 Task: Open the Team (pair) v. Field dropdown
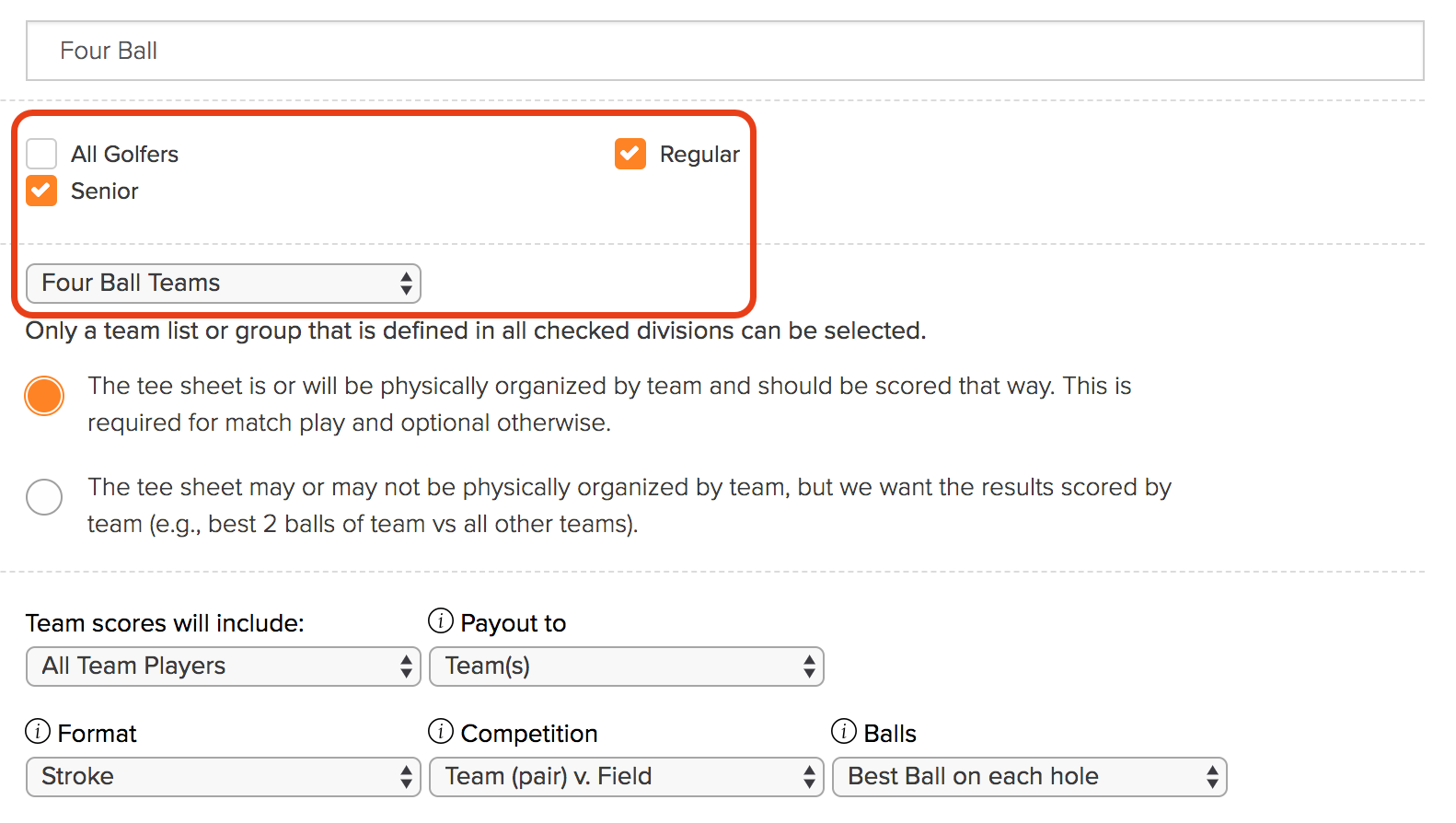(x=627, y=777)
